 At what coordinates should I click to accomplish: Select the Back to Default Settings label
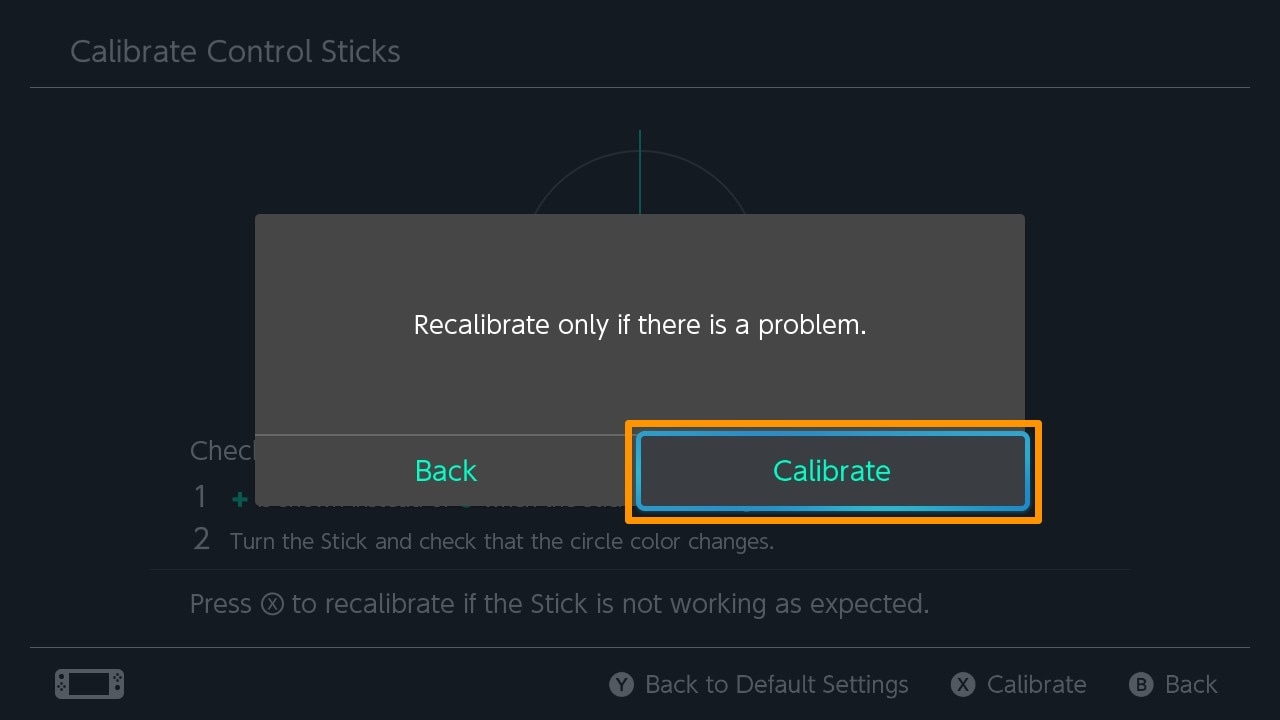pos(777,685)
